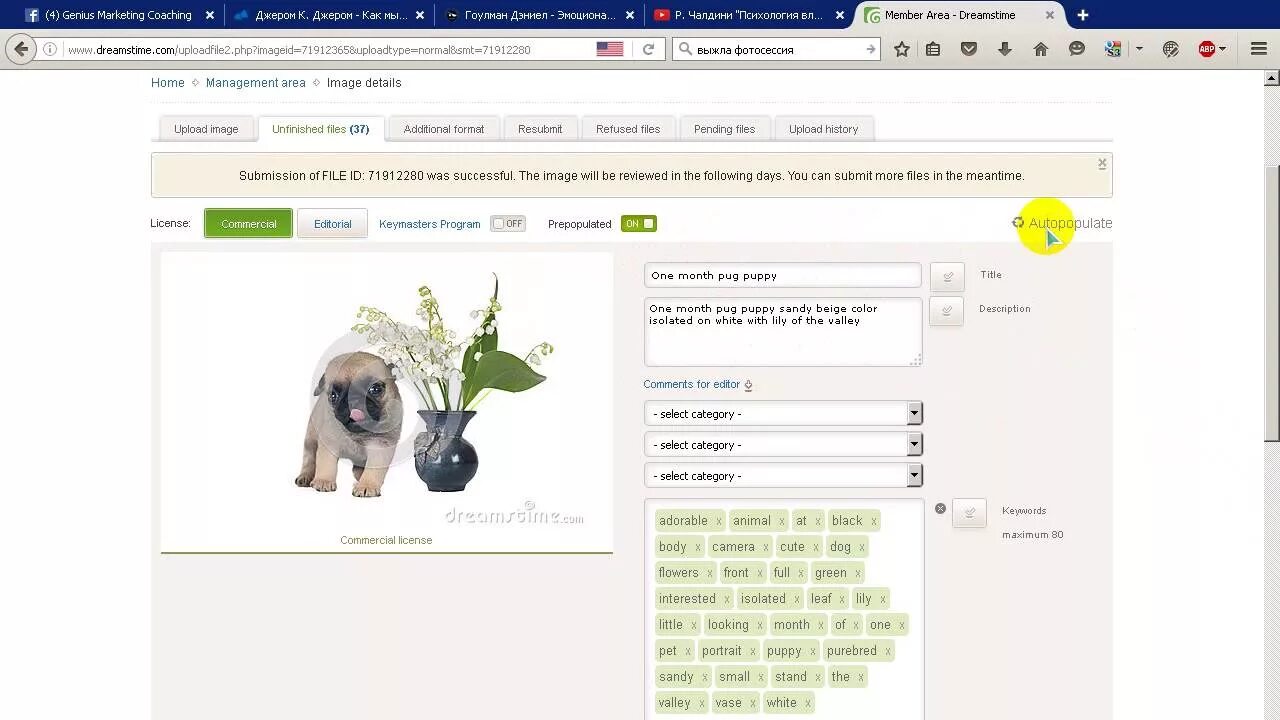Click the Adblock Plus ABP icon
Screen dimensions: 1280x720
point(1206,49)
